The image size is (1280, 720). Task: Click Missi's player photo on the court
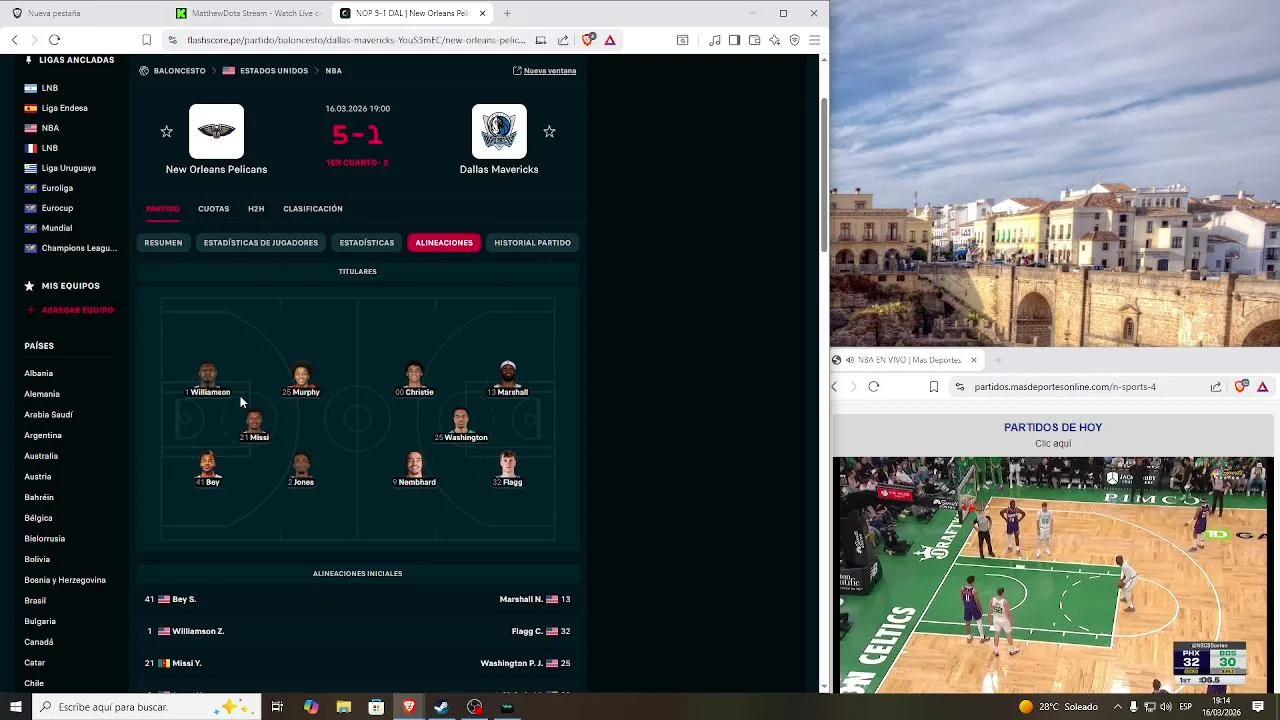(255, 419)
